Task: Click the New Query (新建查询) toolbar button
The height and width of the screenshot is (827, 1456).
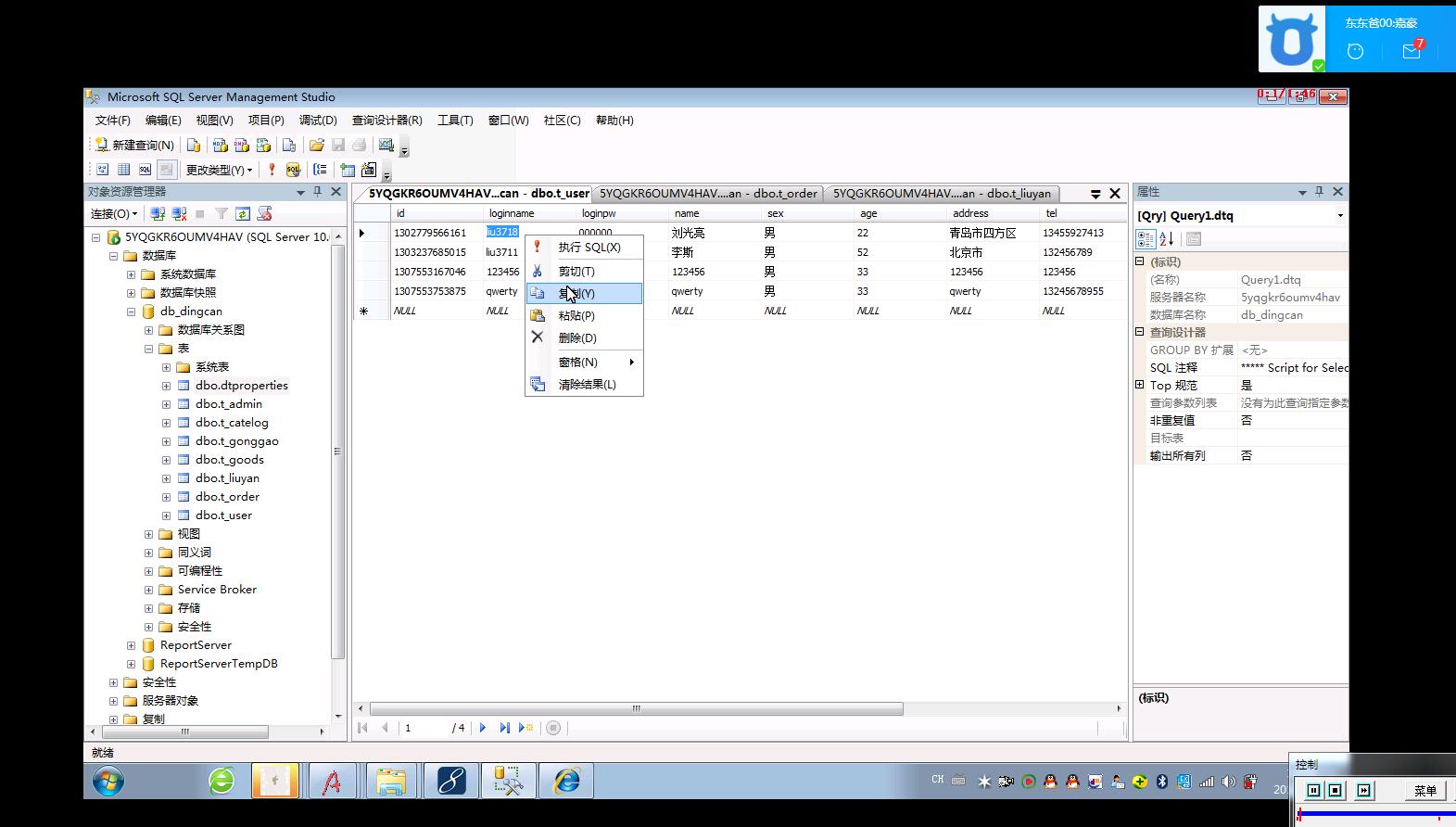Action: (134, 145)
